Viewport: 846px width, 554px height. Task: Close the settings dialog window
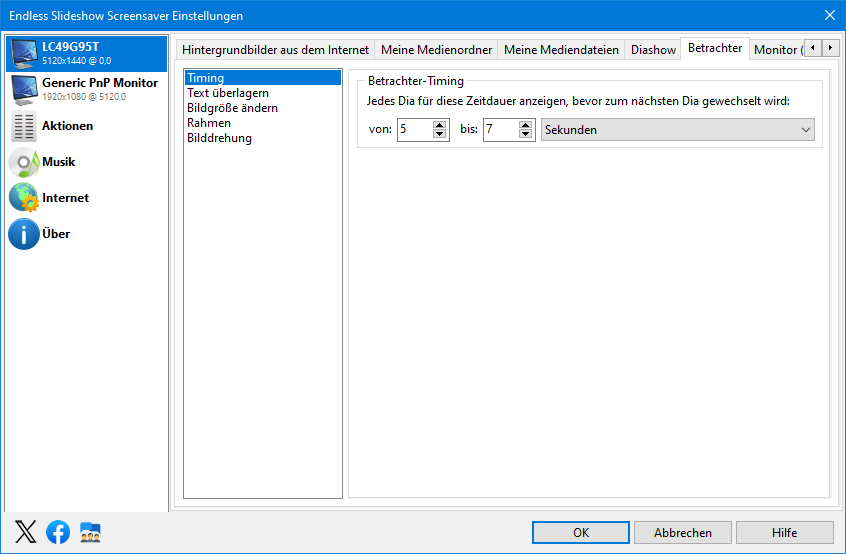tap(830, 15)
